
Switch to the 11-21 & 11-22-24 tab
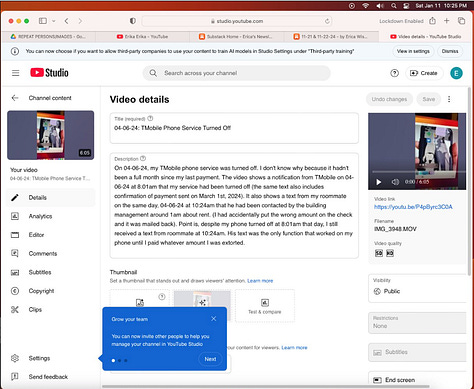pyautogui.click(x=331, y=37)
